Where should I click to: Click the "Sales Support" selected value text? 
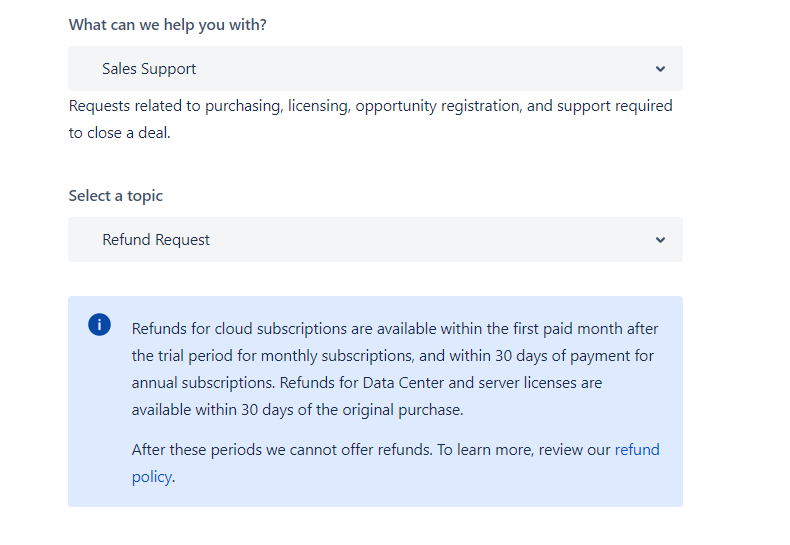click(149, 69)
